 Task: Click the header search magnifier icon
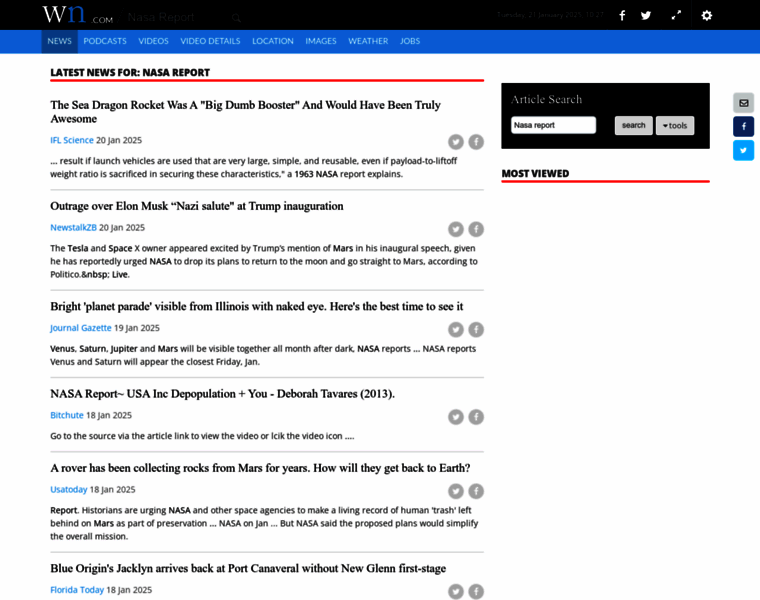click(x=236, y=18)
